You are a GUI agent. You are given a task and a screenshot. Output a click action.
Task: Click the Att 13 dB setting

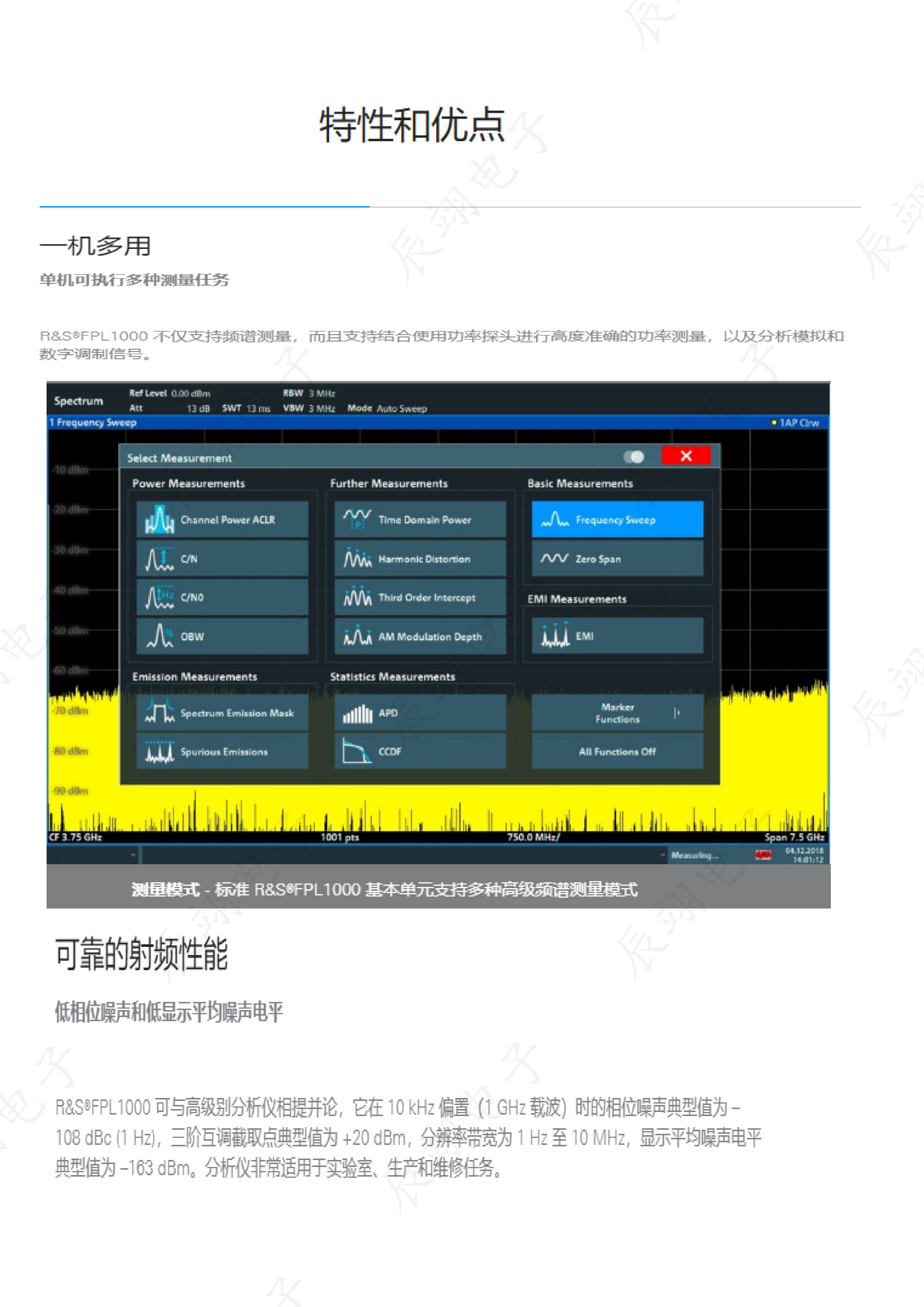(x=170, y=408)
